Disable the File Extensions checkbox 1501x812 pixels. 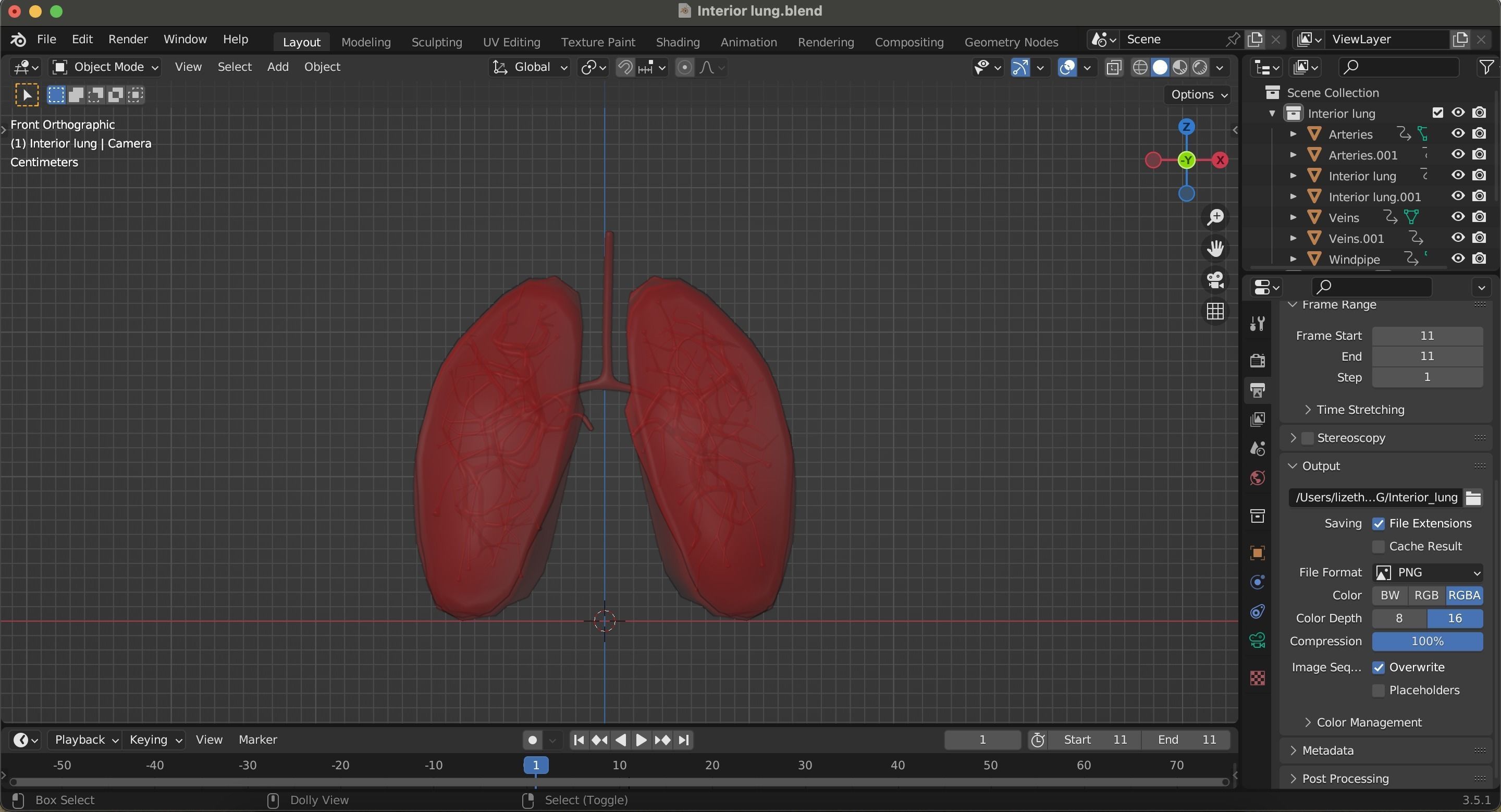pos(1378,524)
